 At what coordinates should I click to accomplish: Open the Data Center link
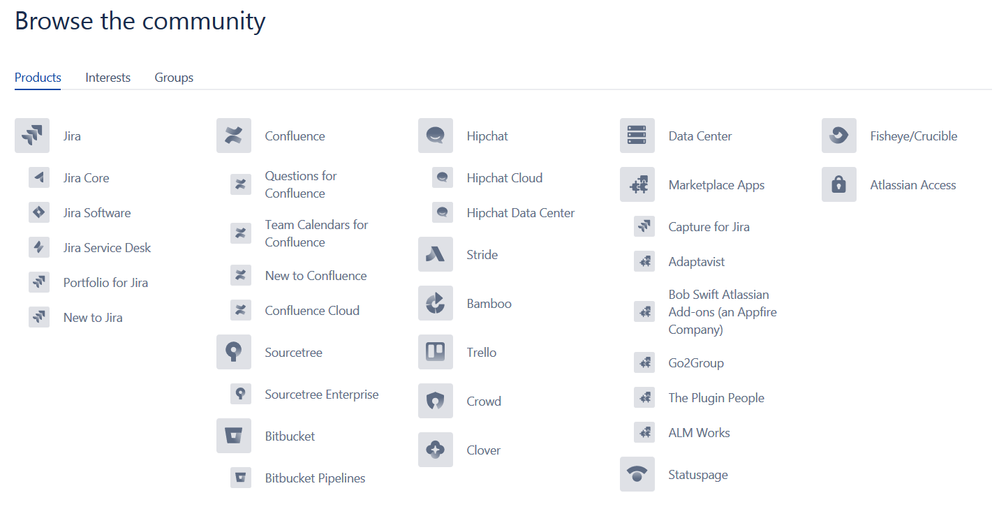[700, 136]
